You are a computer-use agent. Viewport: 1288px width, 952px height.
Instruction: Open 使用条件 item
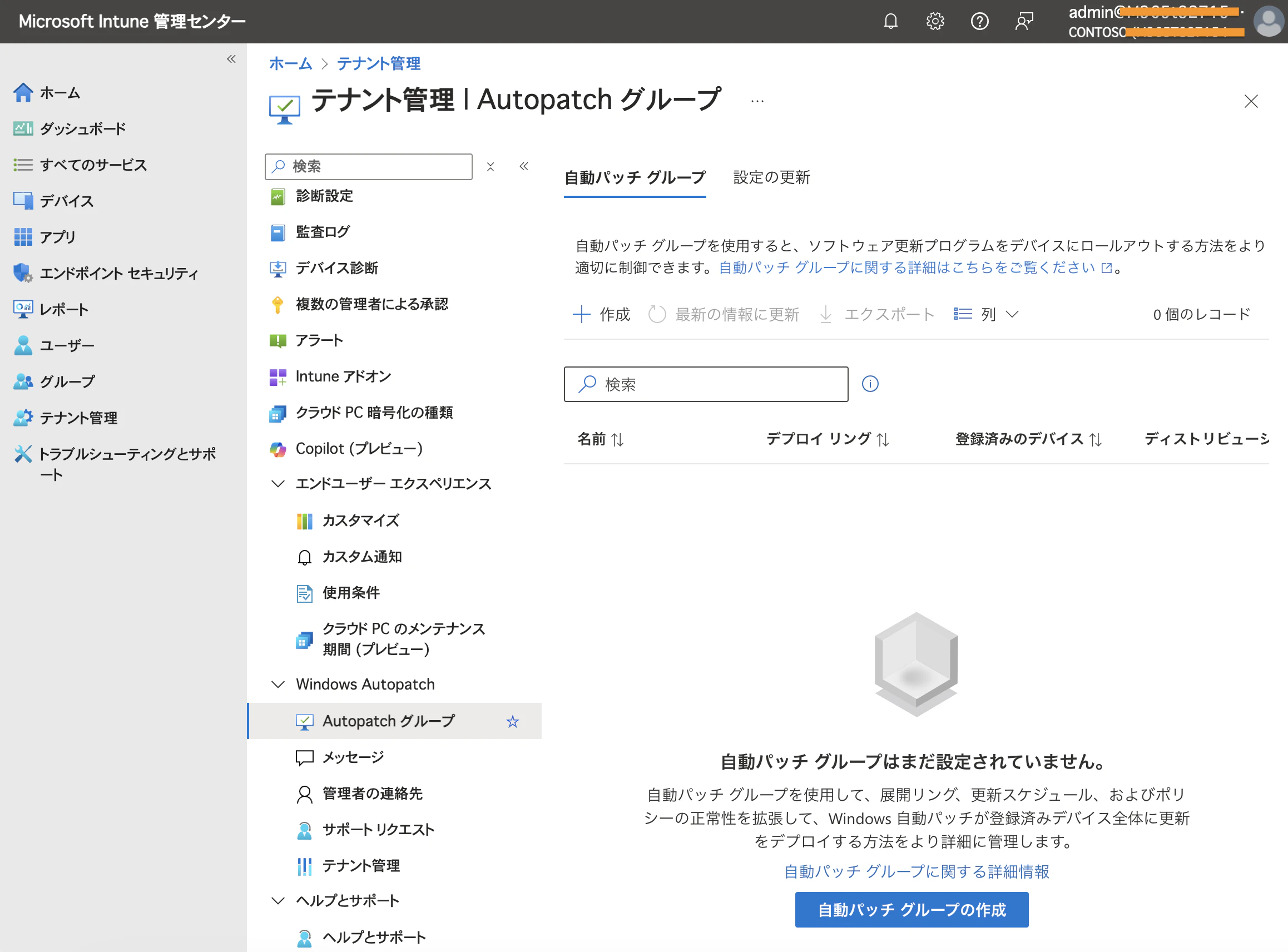[x=338, y=593]
